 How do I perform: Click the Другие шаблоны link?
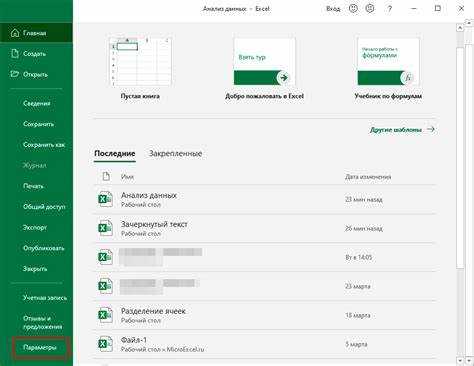[402, 130]
